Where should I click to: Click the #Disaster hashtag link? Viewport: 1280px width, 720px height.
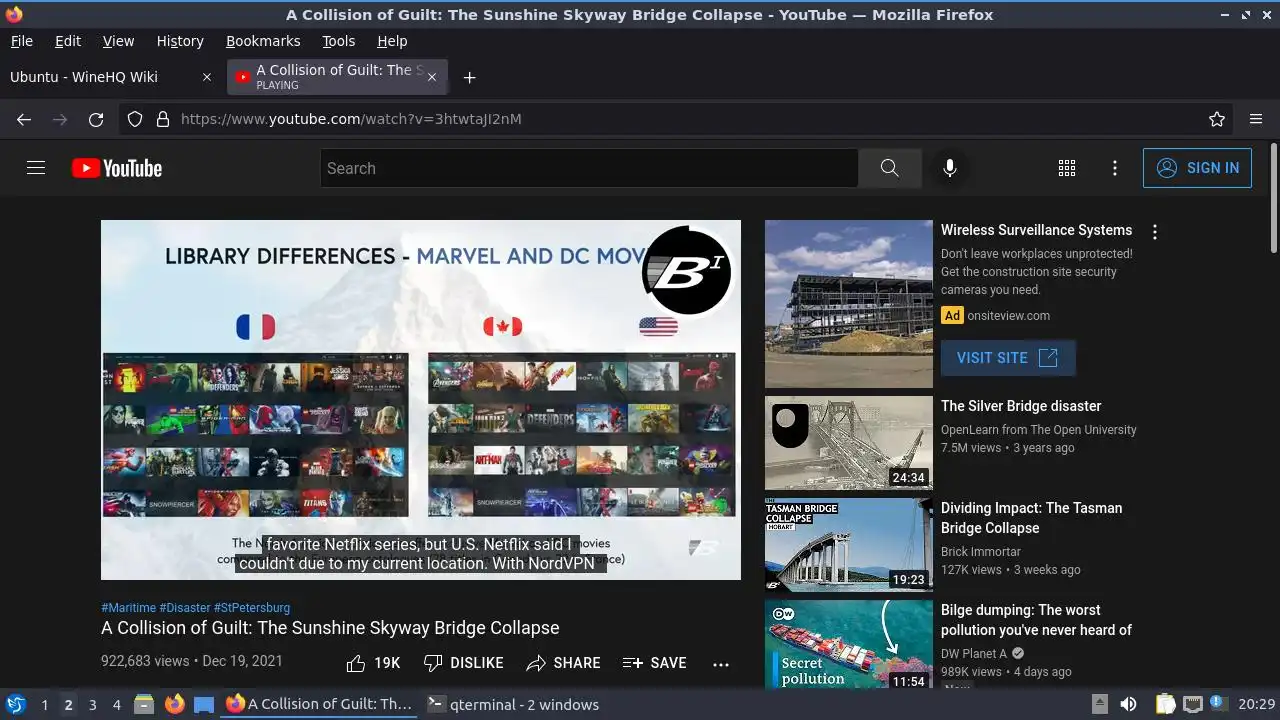pos(184,608)
